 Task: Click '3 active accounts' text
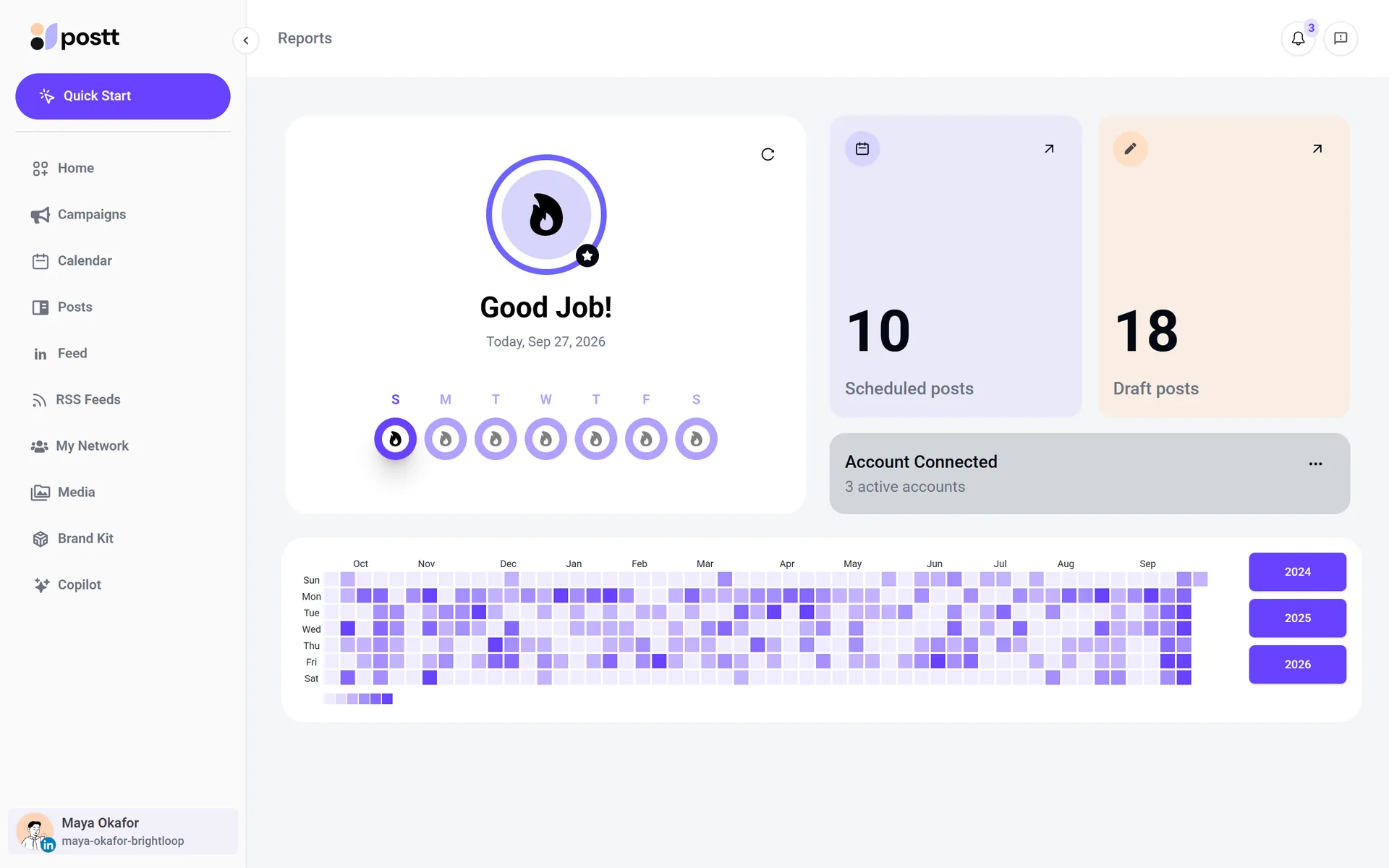click(x=904, y=487)
